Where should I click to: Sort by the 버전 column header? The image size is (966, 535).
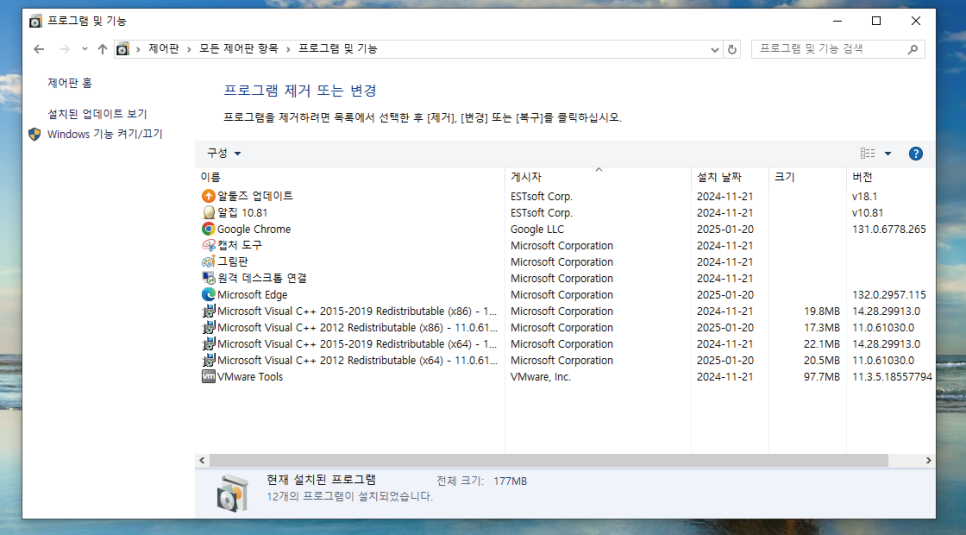891,177
